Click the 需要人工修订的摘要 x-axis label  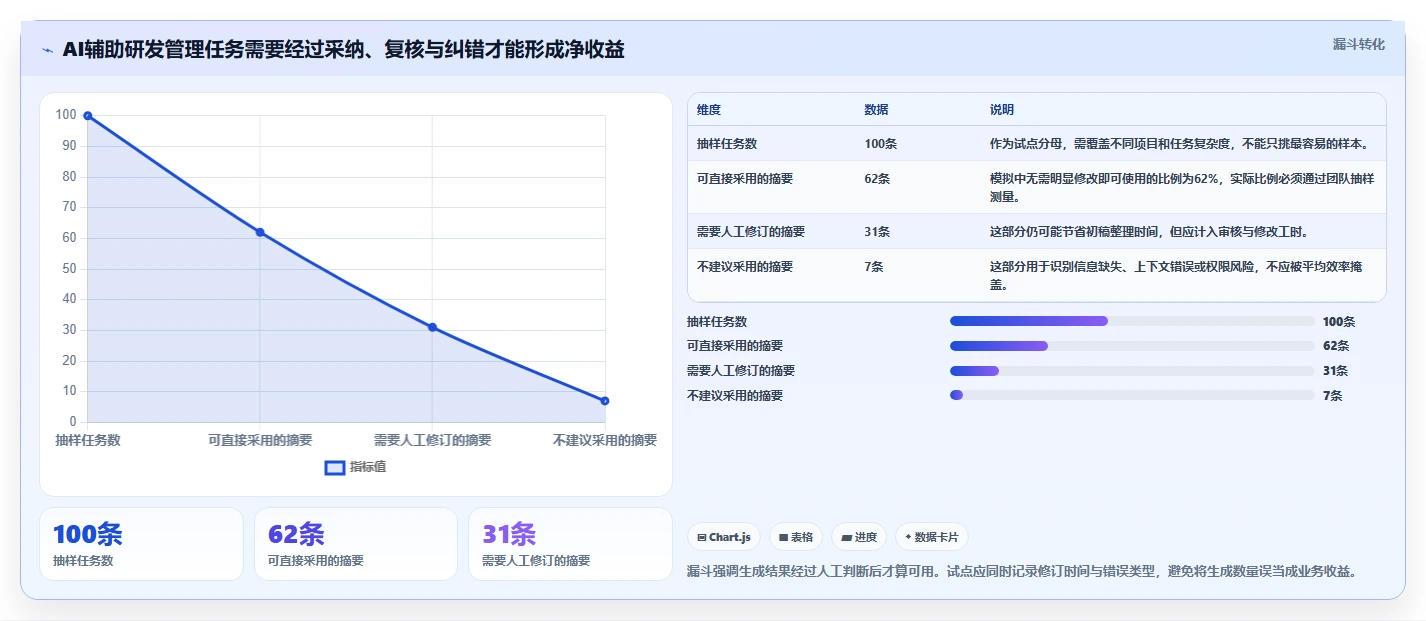[x=432, y=440]
